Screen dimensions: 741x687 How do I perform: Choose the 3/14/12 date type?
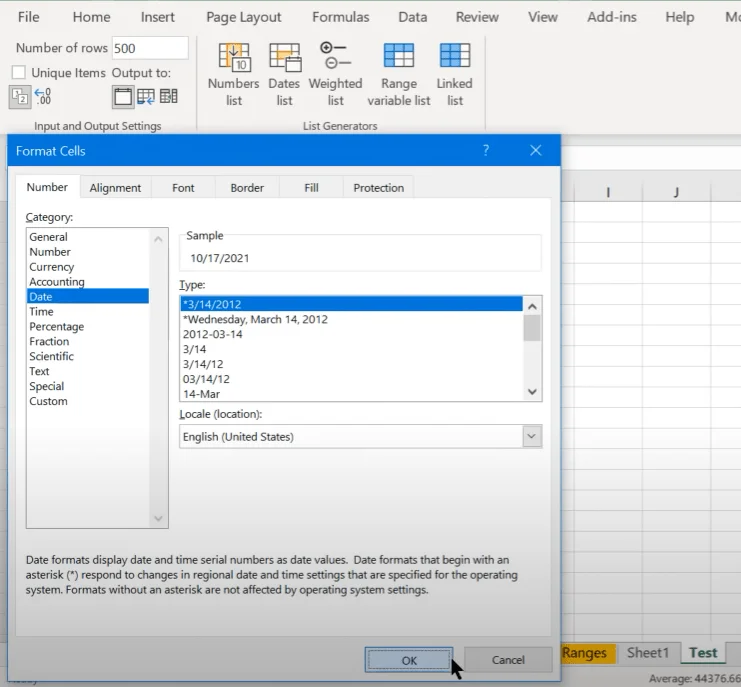click(352, 364)
